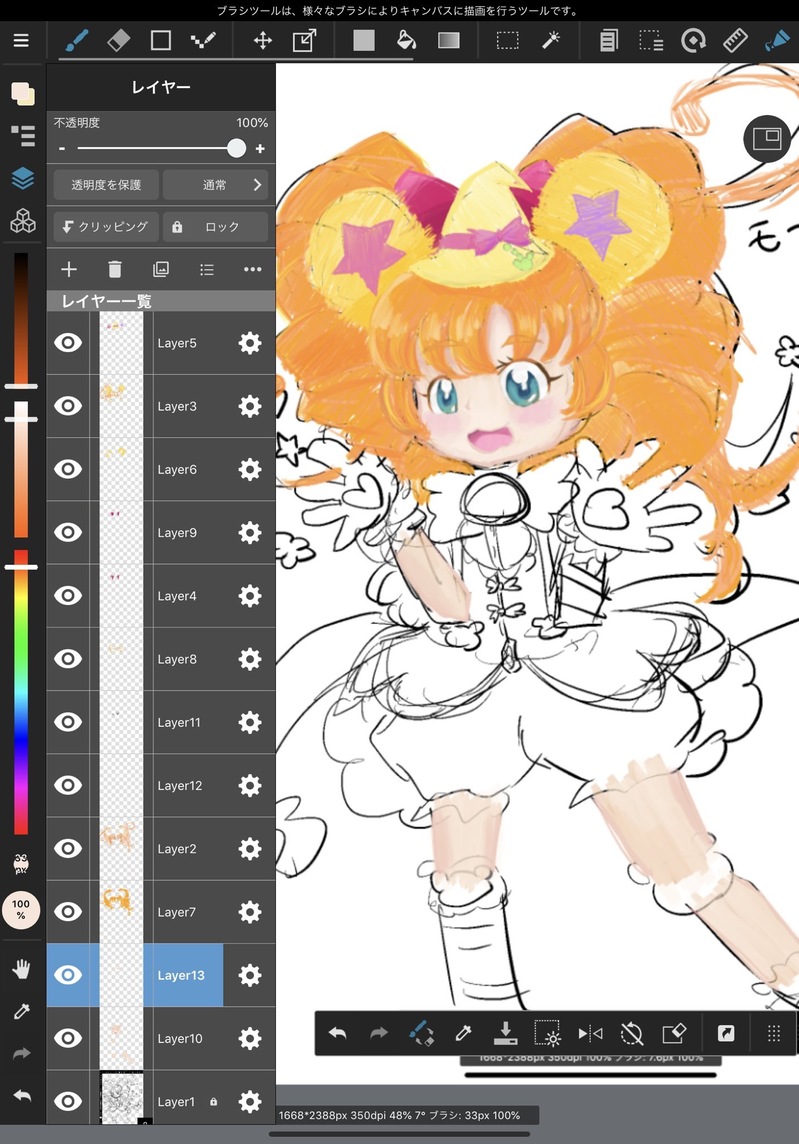Screen dimensions: 799x1144
Task: Click the save download icon in shortcut bar
Action: [x=505, y=1033]
